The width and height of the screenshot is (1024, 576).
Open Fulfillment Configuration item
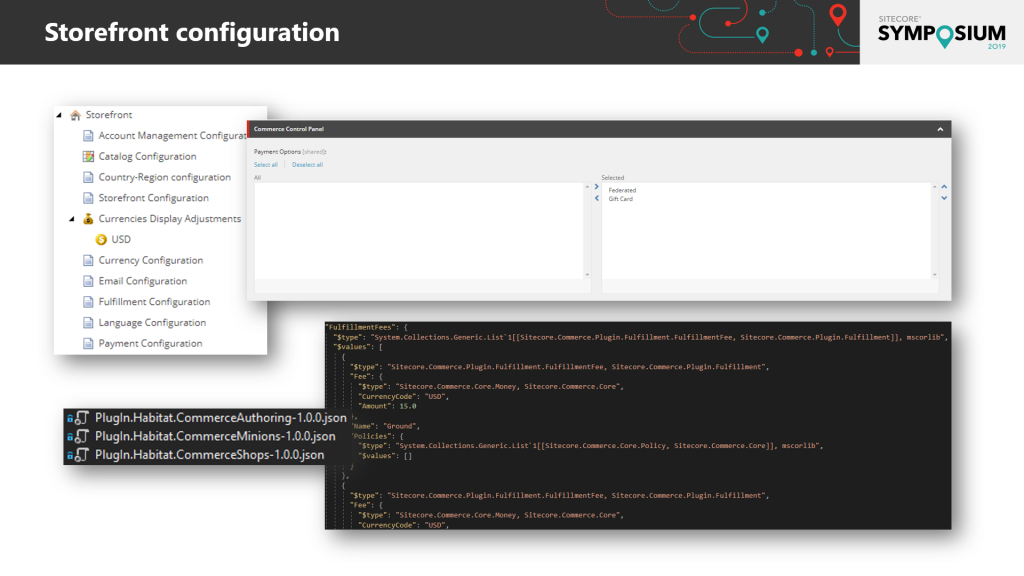point(154,302)
